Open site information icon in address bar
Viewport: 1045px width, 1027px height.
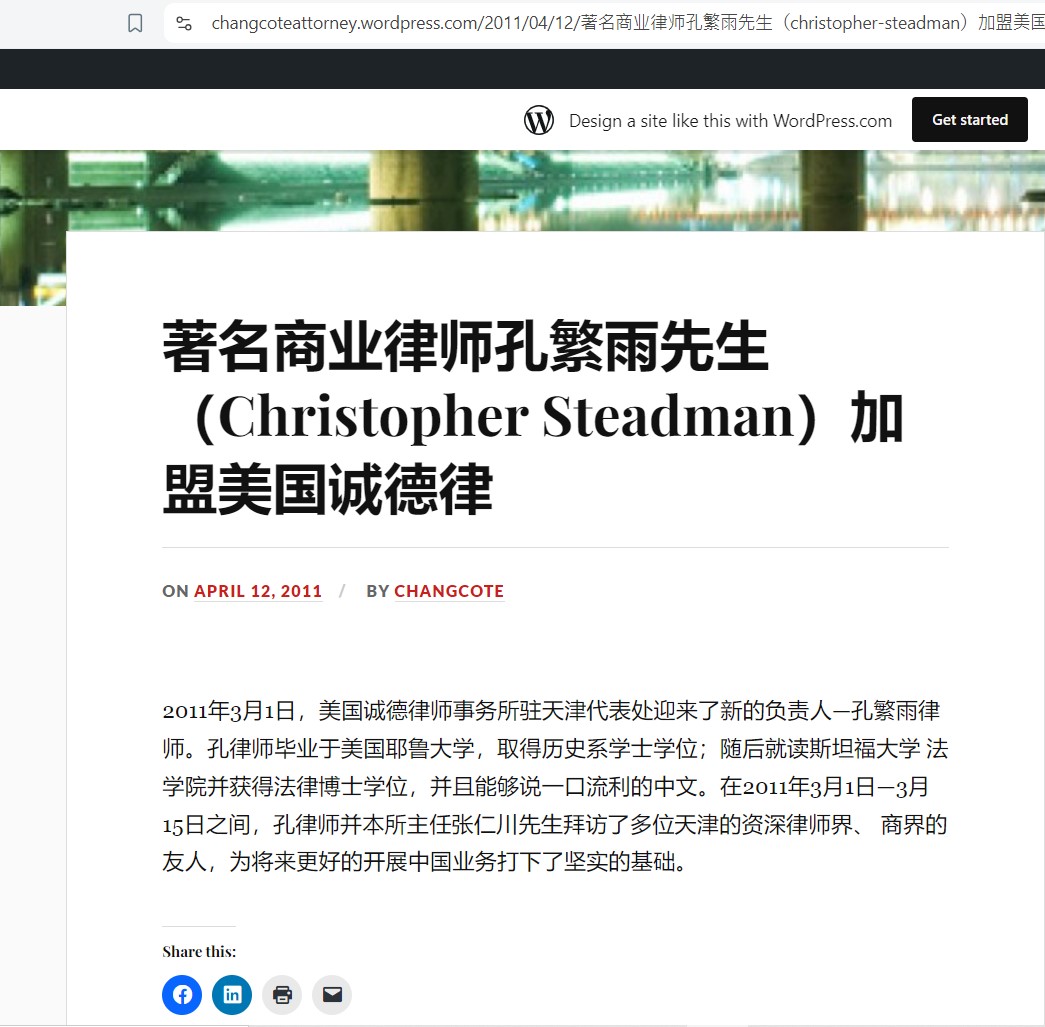pyautogui.click(x=184, y=23)
